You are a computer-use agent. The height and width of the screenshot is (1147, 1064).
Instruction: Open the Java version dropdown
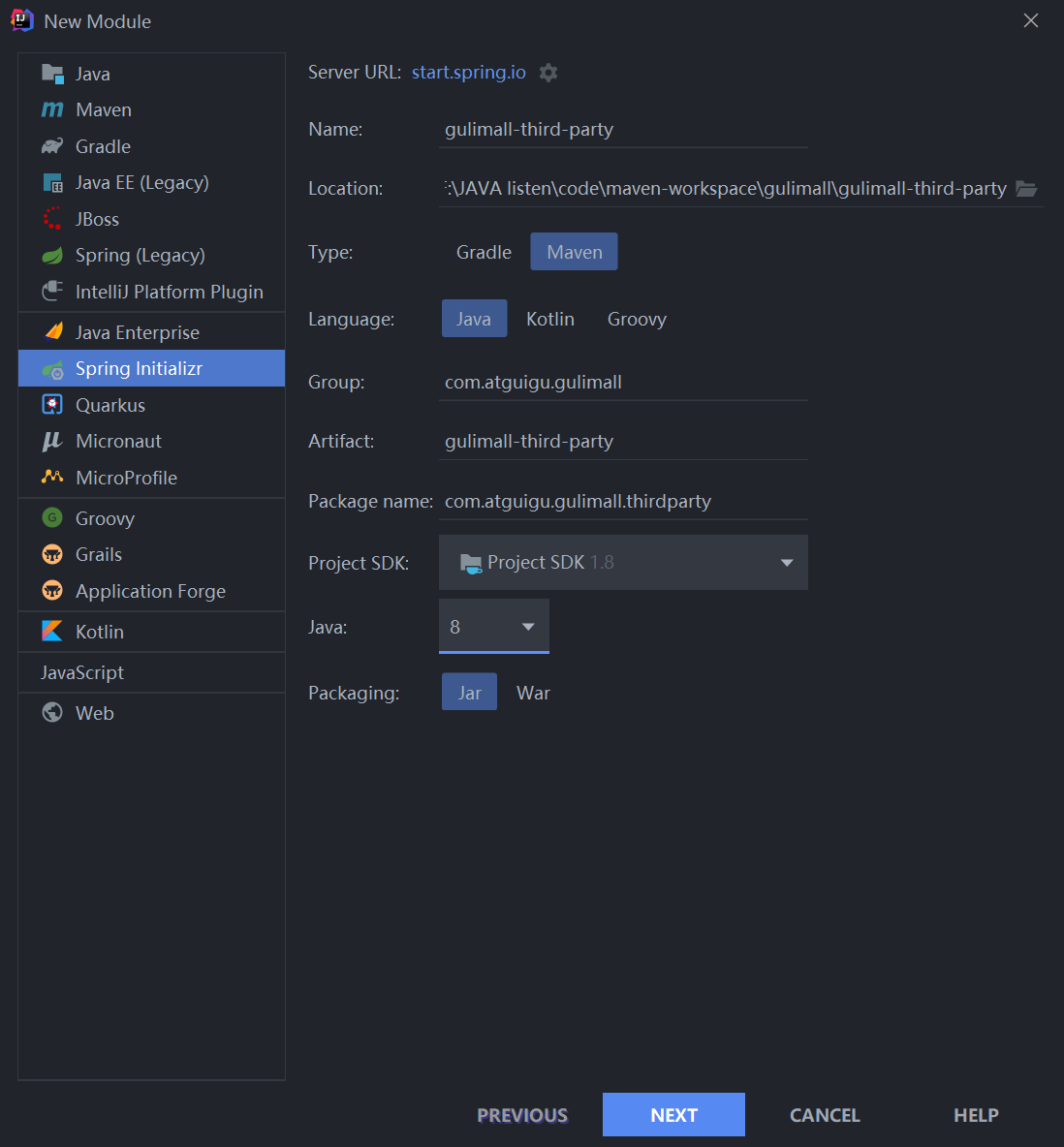point(494,626)
